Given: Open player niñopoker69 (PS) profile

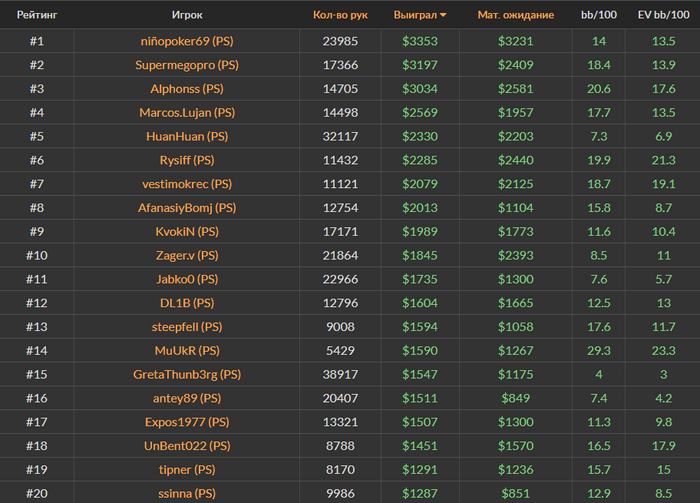Looking at the screenshot, I should 187,41.
